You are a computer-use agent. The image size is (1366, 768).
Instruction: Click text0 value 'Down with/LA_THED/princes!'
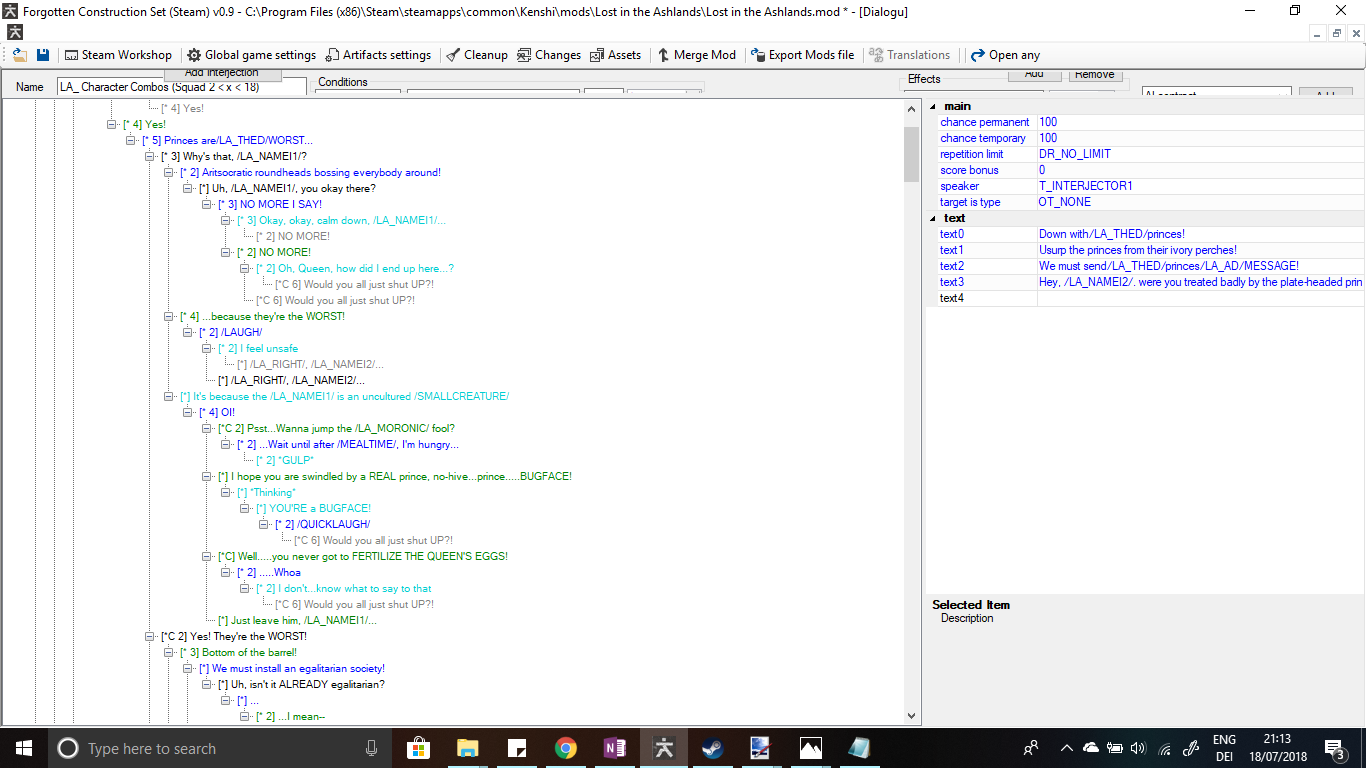click(x=1201, y=234)
